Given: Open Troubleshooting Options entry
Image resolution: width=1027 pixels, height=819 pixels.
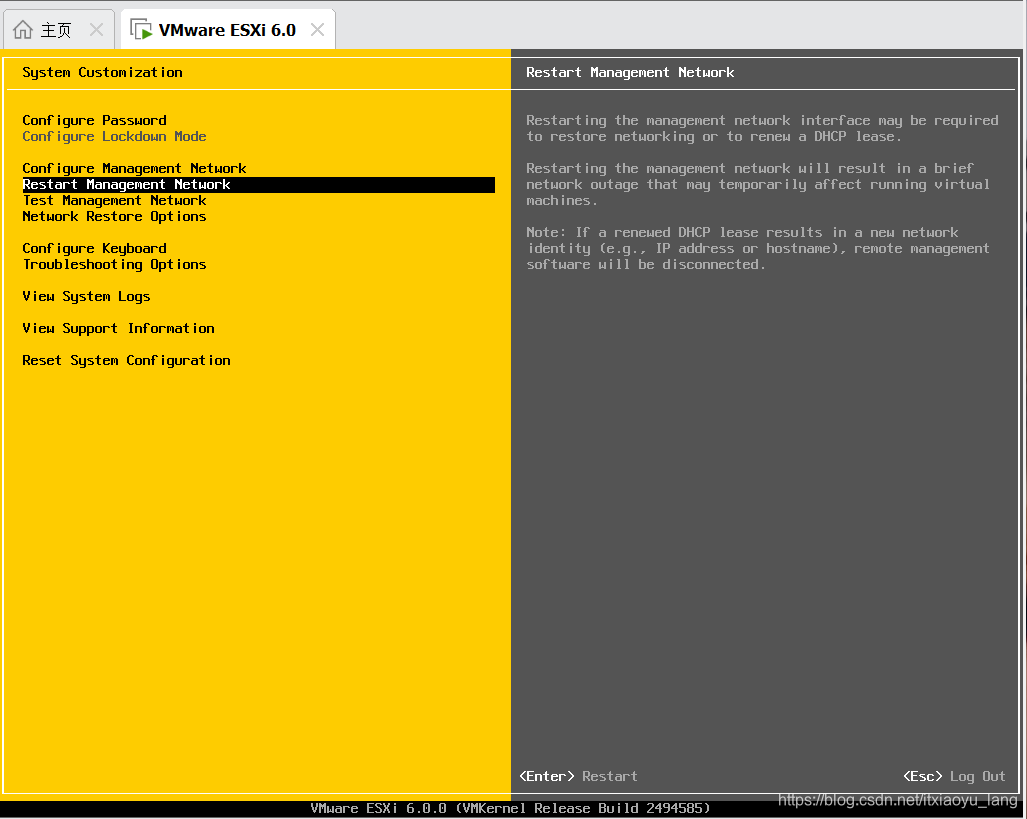Looking at the screenshot, I should click(x=115, y=265).
